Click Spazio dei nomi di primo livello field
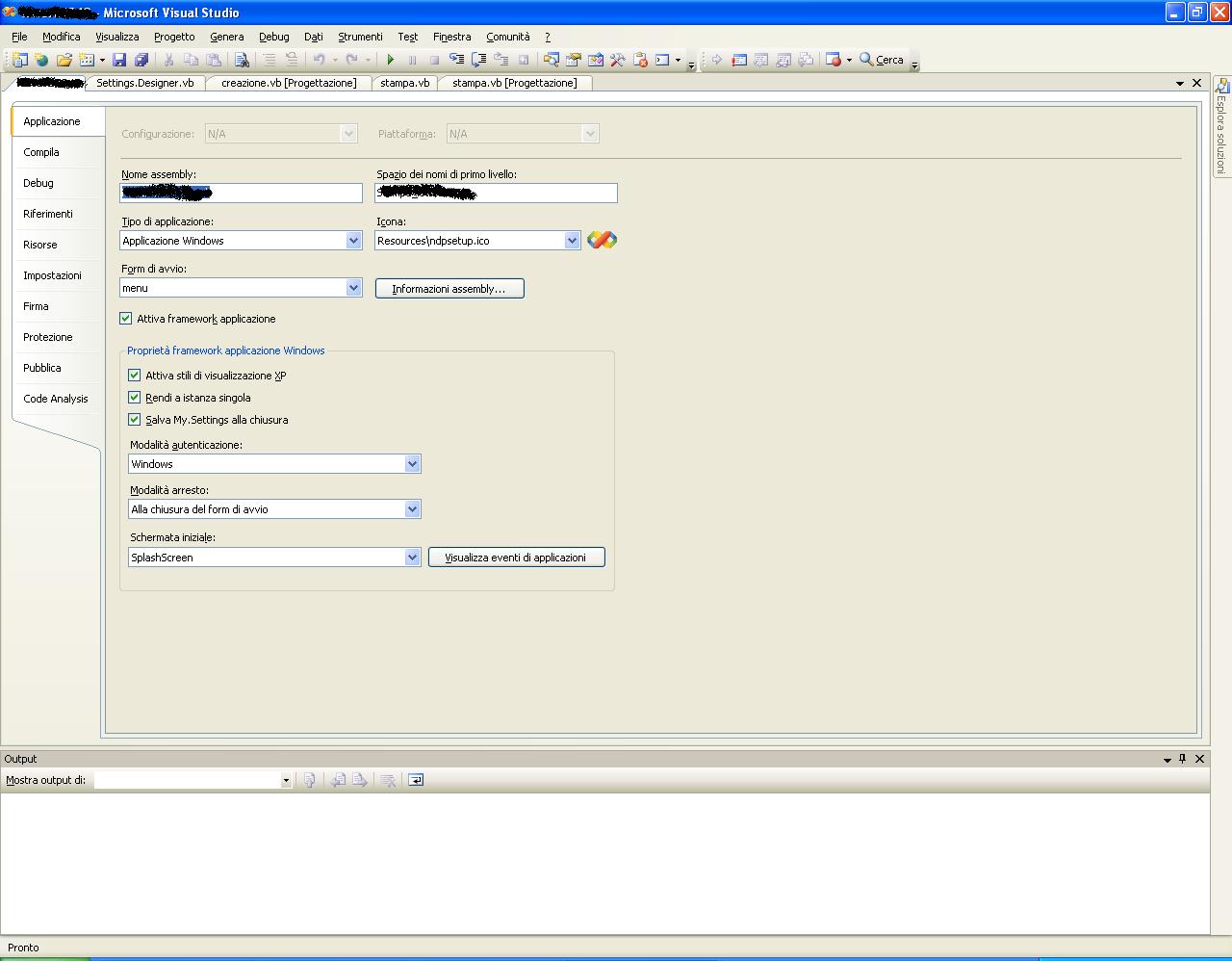 [496, 193]
